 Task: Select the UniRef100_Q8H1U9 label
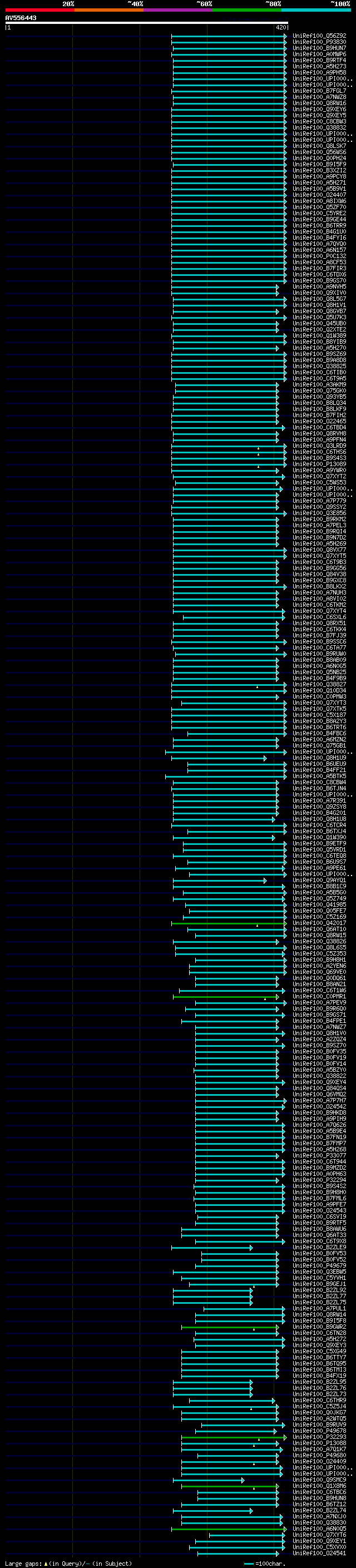319,758
